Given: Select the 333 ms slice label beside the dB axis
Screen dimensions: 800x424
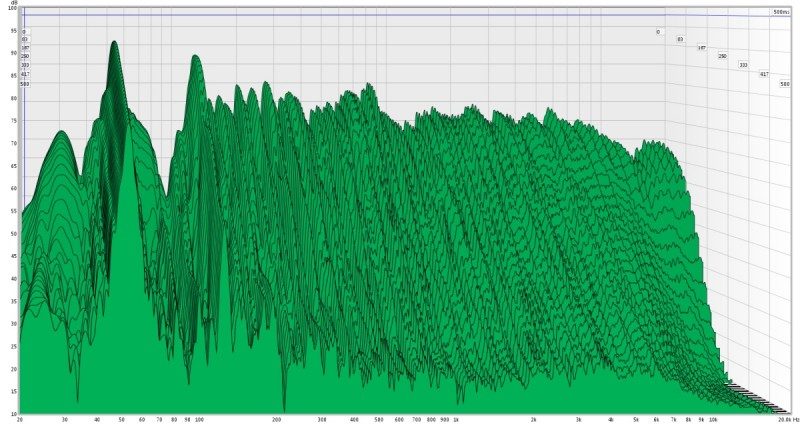Looking at the screenshot, I should 25,65.
